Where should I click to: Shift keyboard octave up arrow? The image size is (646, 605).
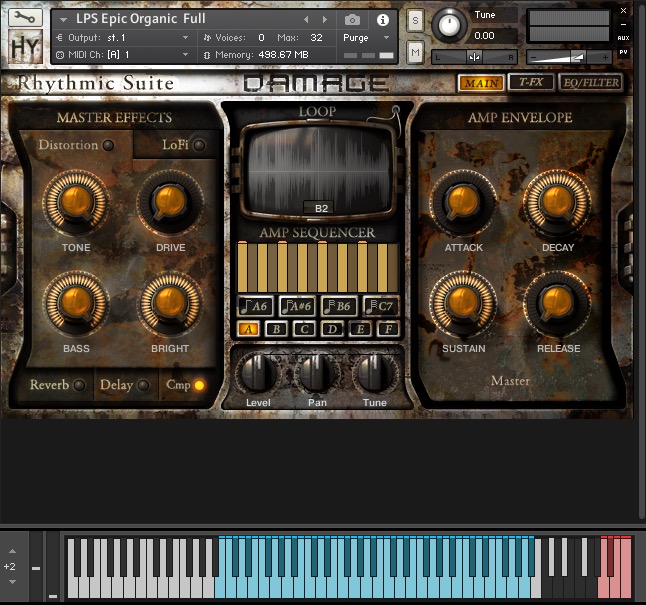[x=12, y=551]
